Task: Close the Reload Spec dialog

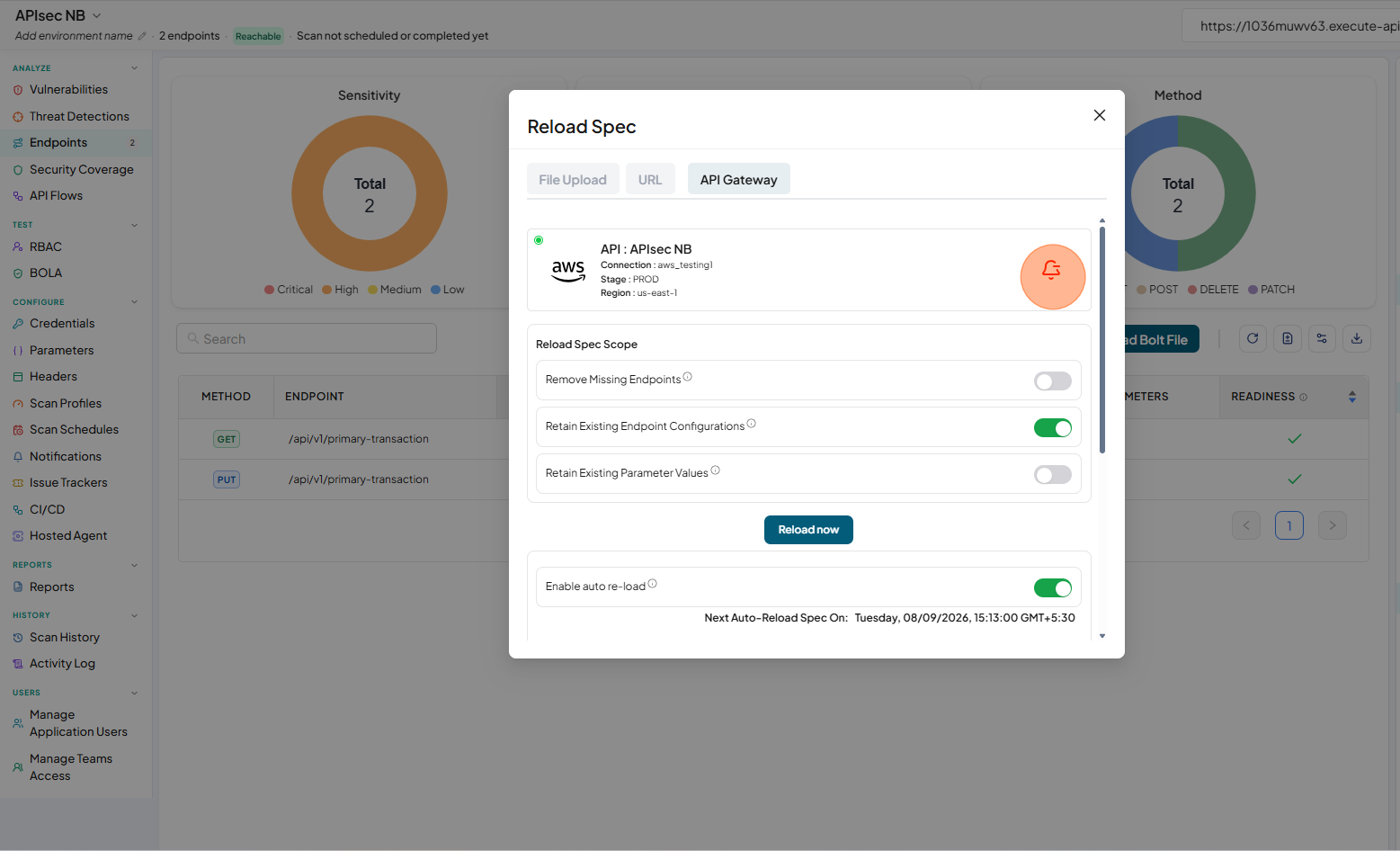Action: pyautogui.click(x=1099, y=115)
